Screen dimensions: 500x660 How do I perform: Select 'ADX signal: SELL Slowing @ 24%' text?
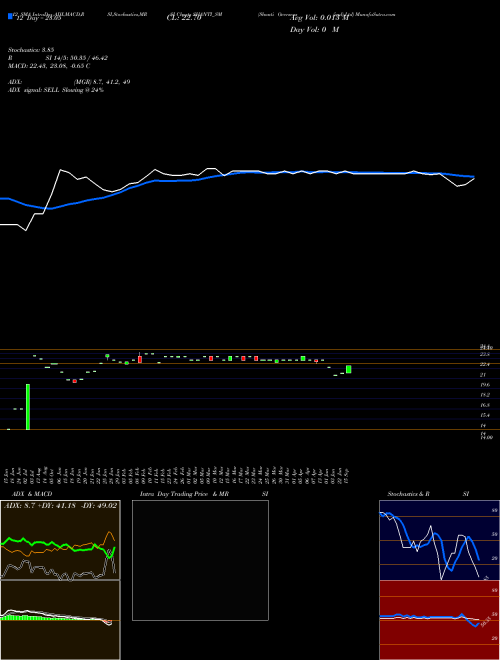[x=56, y=90]
